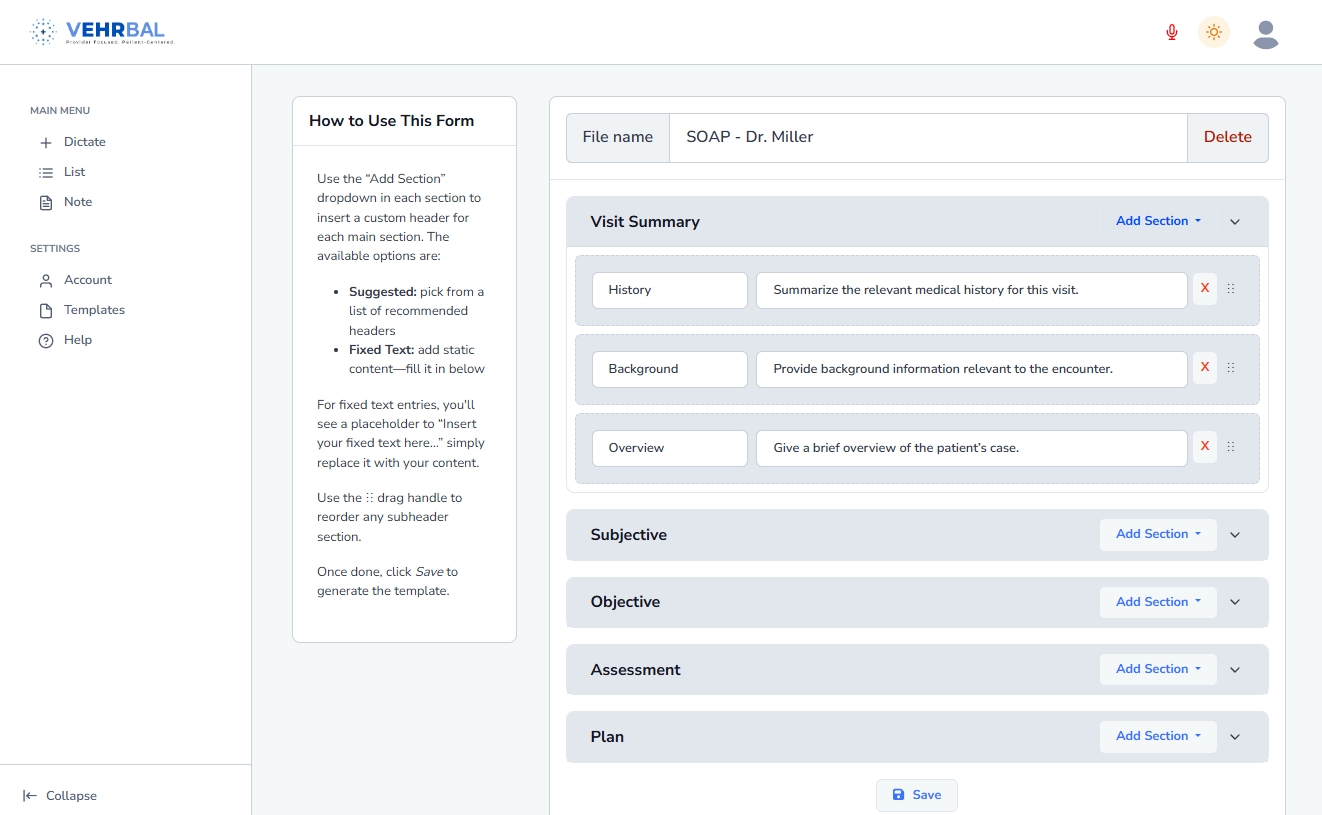This screenshot has height=815, width=1322.
Task: Open Add Section dropdown in Assessment
Action: tap(1158, 669)
